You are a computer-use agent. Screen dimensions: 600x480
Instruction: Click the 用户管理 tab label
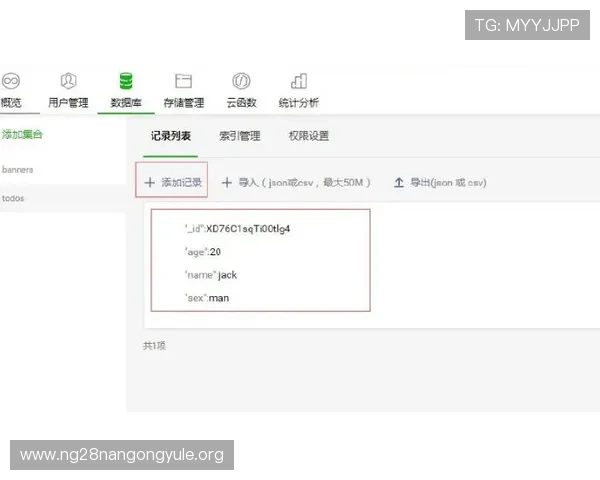(68, 103)
